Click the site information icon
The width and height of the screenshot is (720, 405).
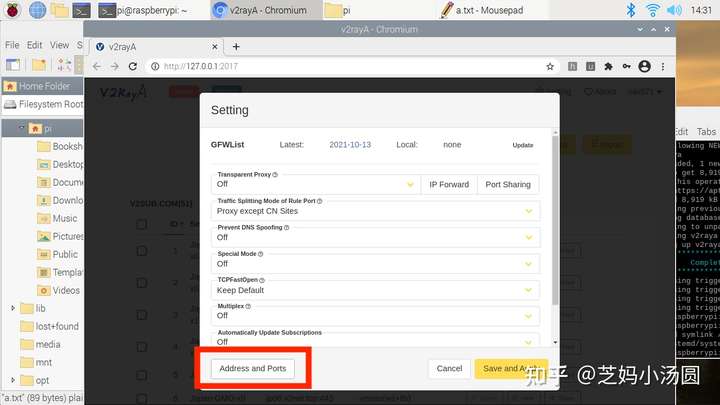(x=155, y=66)
